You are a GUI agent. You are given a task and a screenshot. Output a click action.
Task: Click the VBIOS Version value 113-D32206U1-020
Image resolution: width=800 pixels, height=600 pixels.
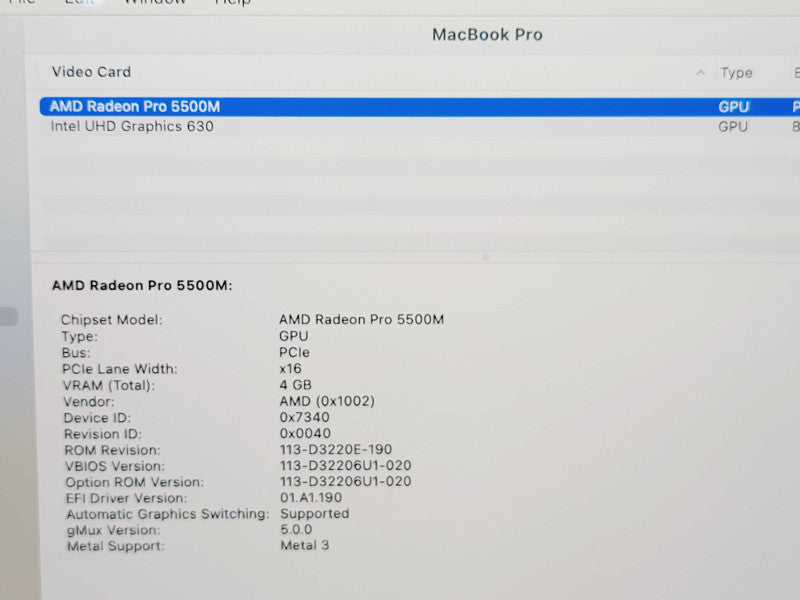pyautogui.click(x=345, y=465)
